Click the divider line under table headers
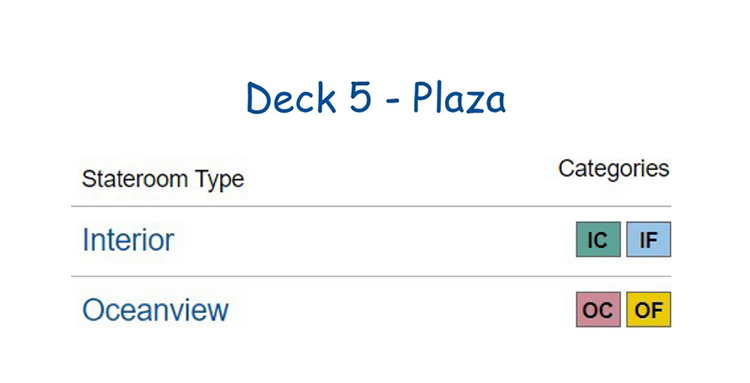The height and width of the screenshot is (383, 750). 371,206
